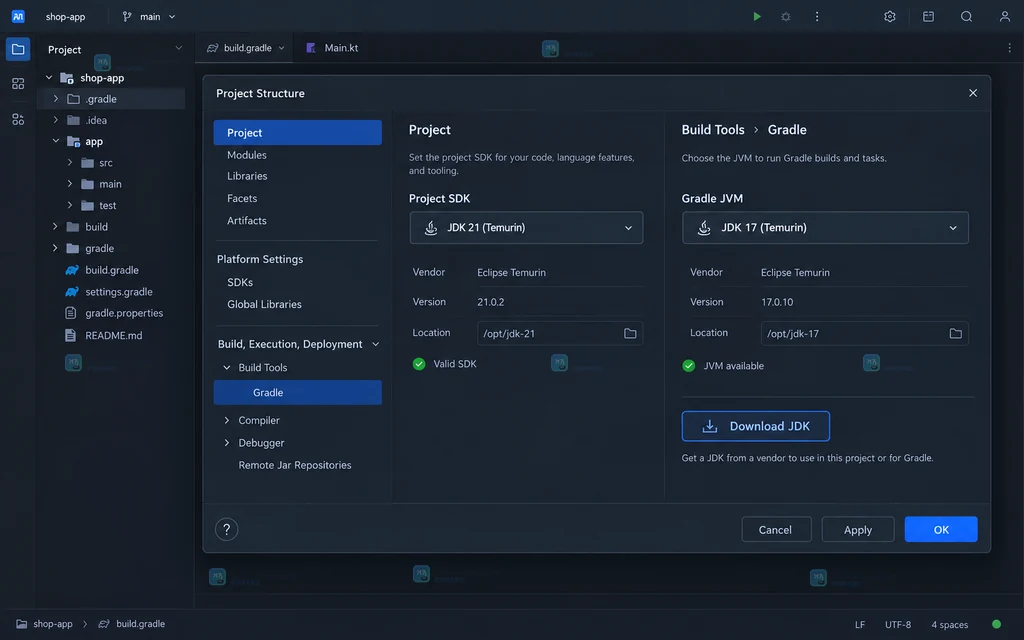This screenshot has height=640, width=1024.
Task: Click the Run (play) icon
Action: coord(757,16)
